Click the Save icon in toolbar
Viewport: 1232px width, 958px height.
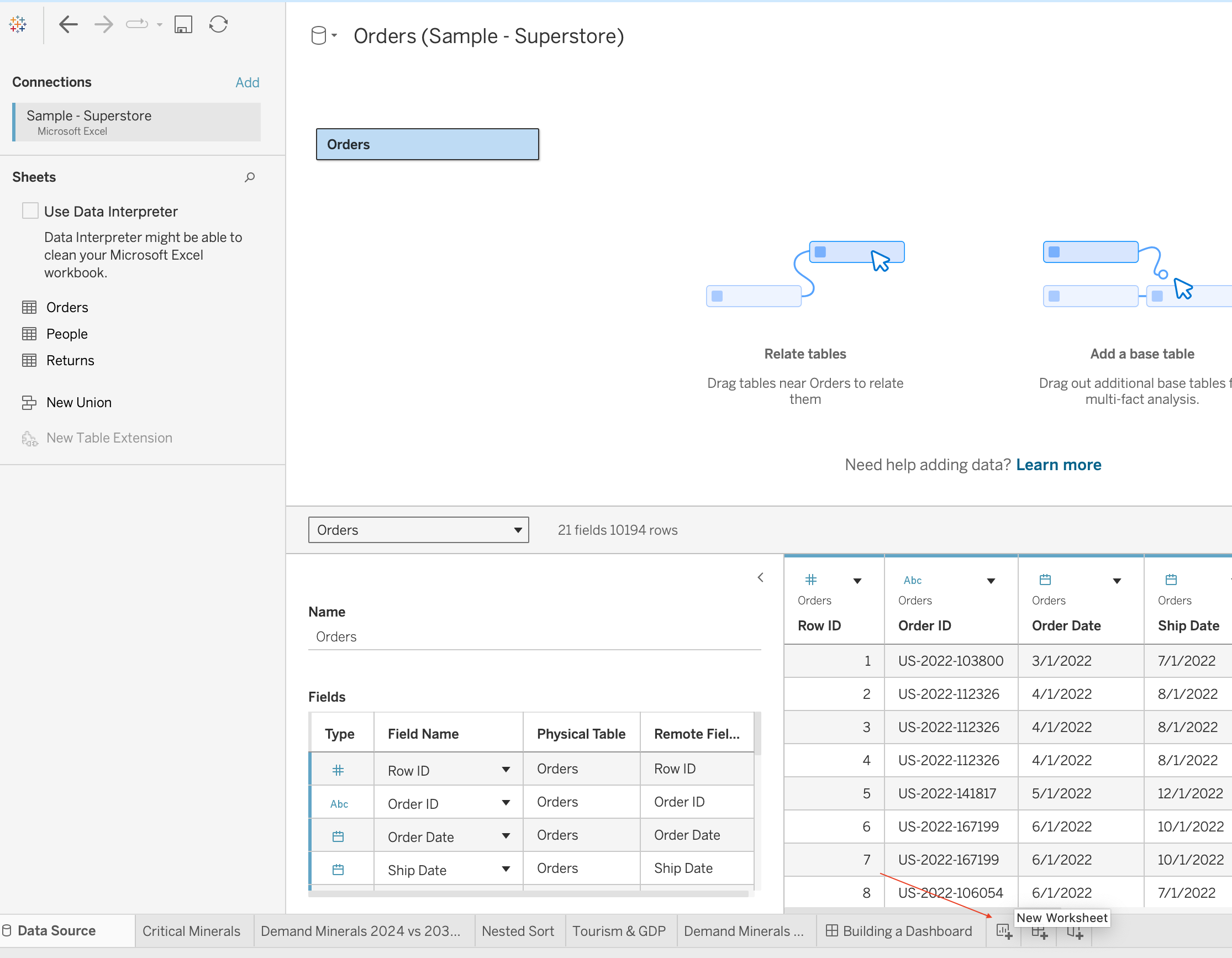pyautogui.click(x=183, y=24)
